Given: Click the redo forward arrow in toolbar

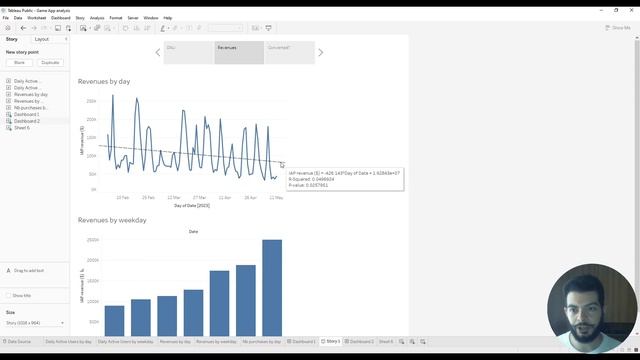Looking at the screenshot, I should click(x=34, y=28).
